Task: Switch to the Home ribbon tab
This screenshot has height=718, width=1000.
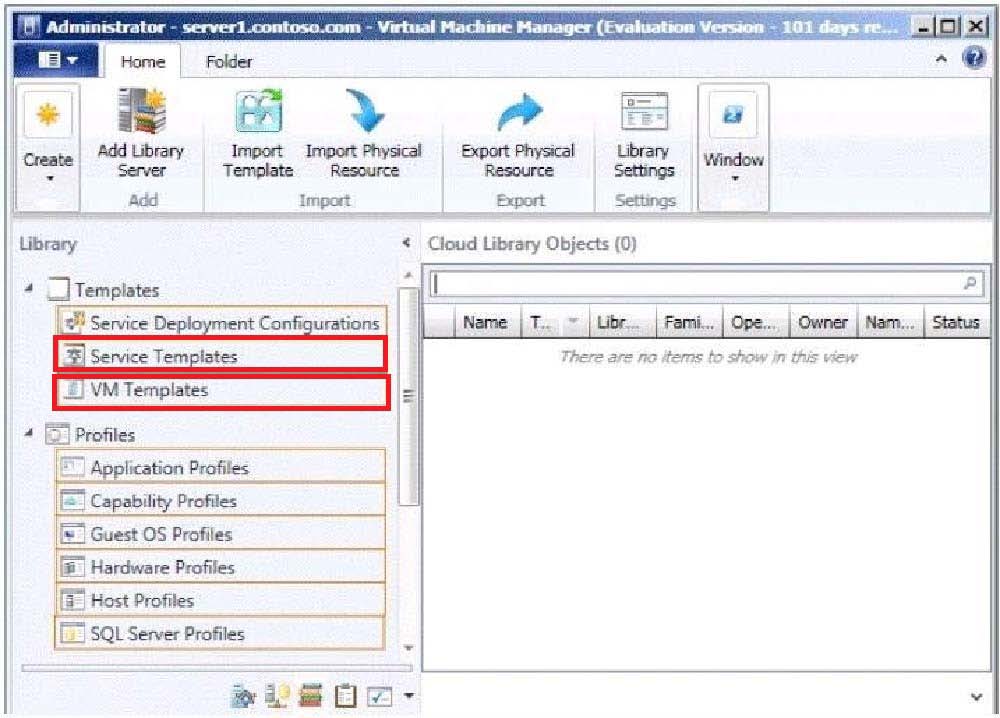Action: click(143, 61)
